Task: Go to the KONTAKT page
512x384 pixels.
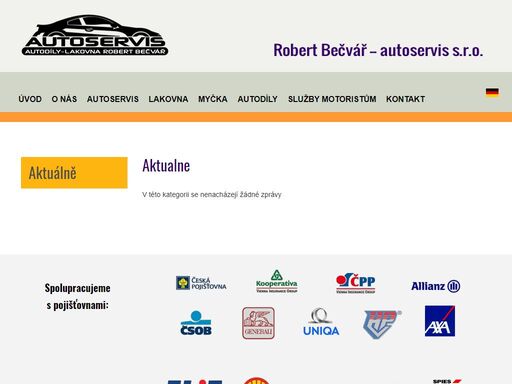Action: (405, 99)
